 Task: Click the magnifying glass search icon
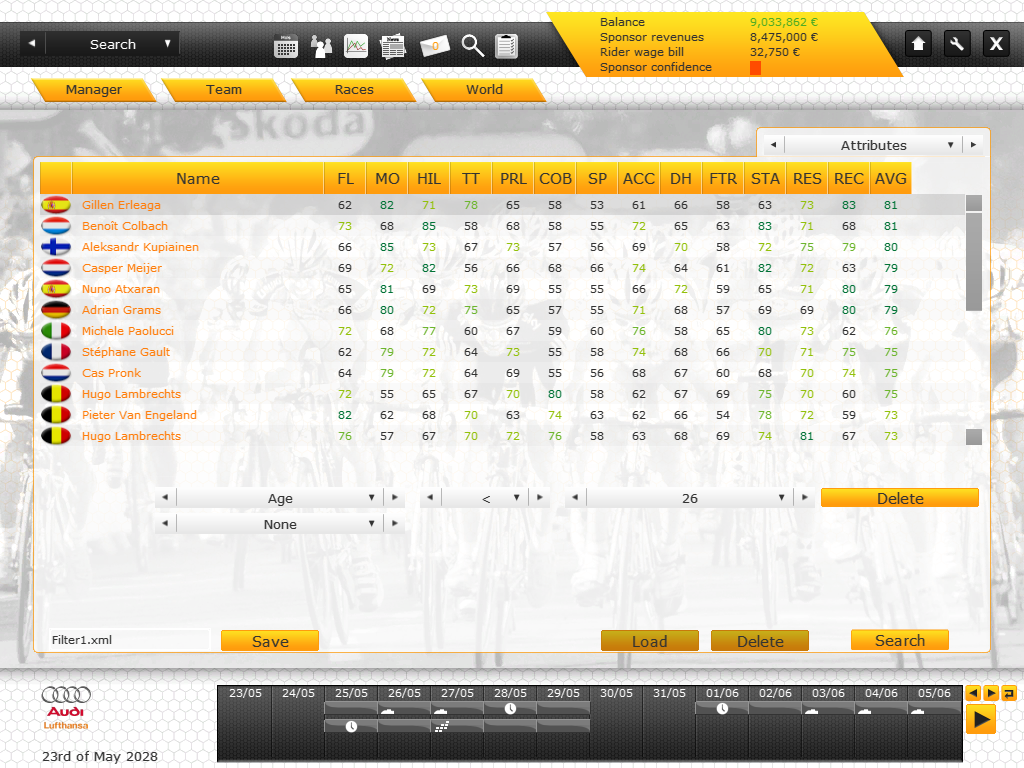point(473,46)
